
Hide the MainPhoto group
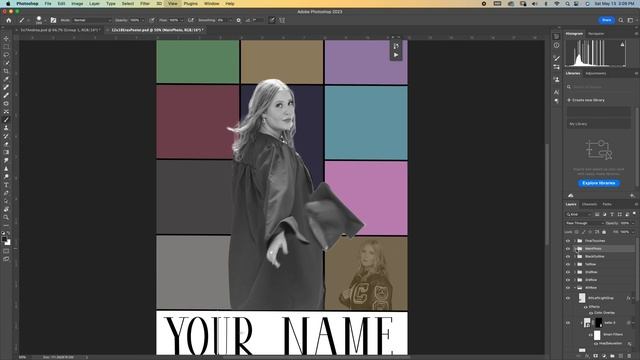(x=568, y=249)
